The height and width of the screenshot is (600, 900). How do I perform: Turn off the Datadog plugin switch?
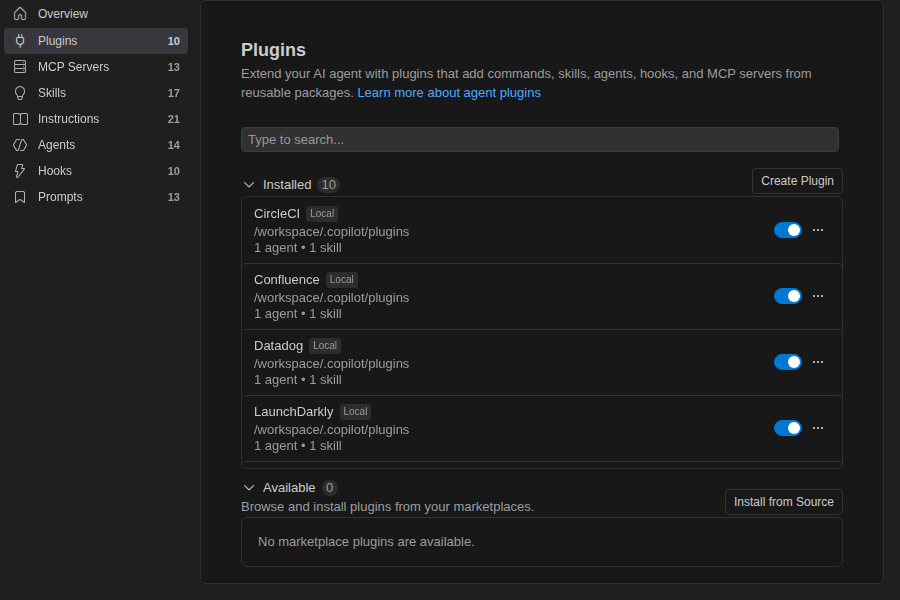pyautogui.click(x=788, y=362)
